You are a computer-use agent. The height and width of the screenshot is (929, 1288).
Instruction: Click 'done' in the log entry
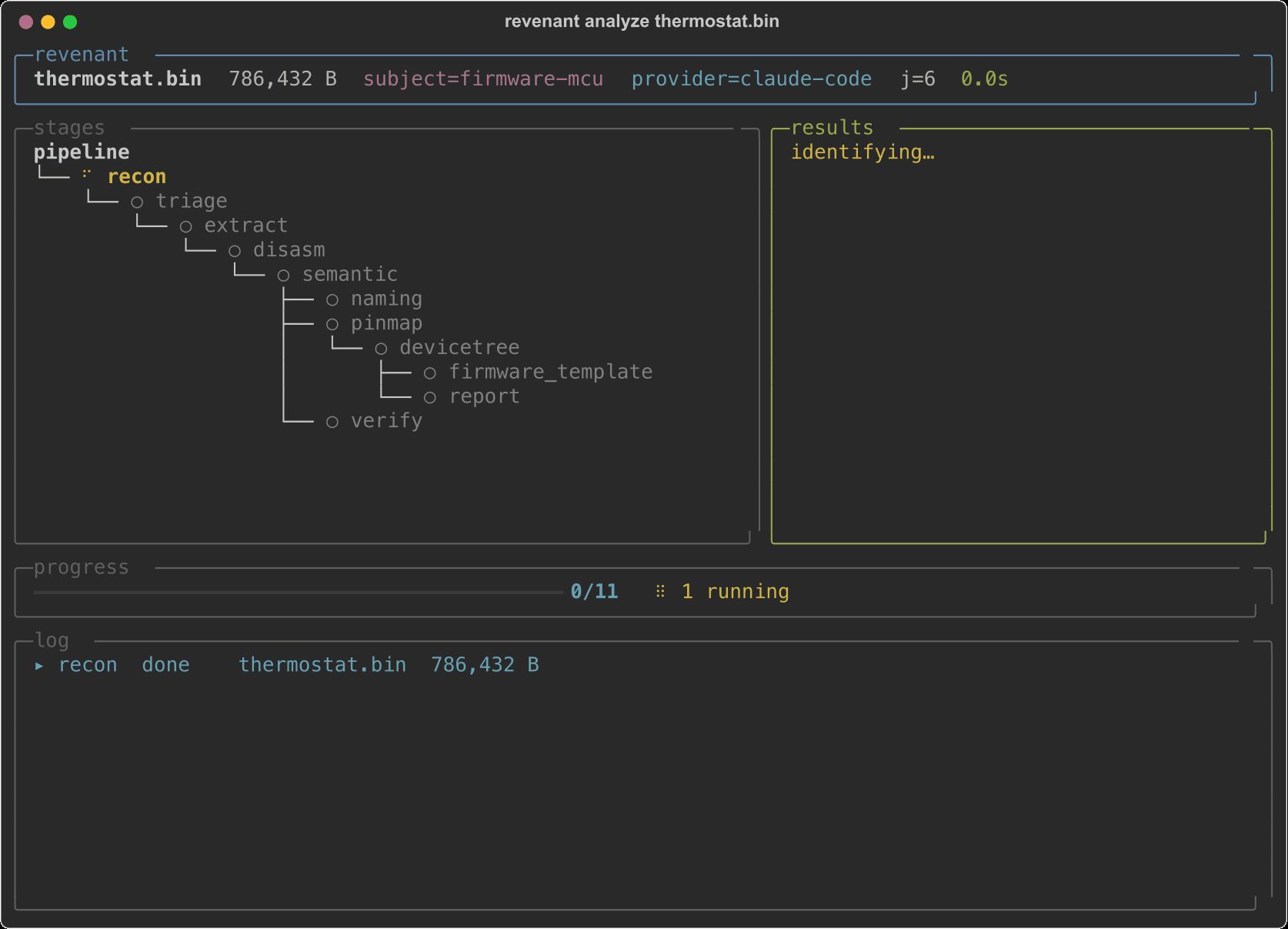(165, 665)
